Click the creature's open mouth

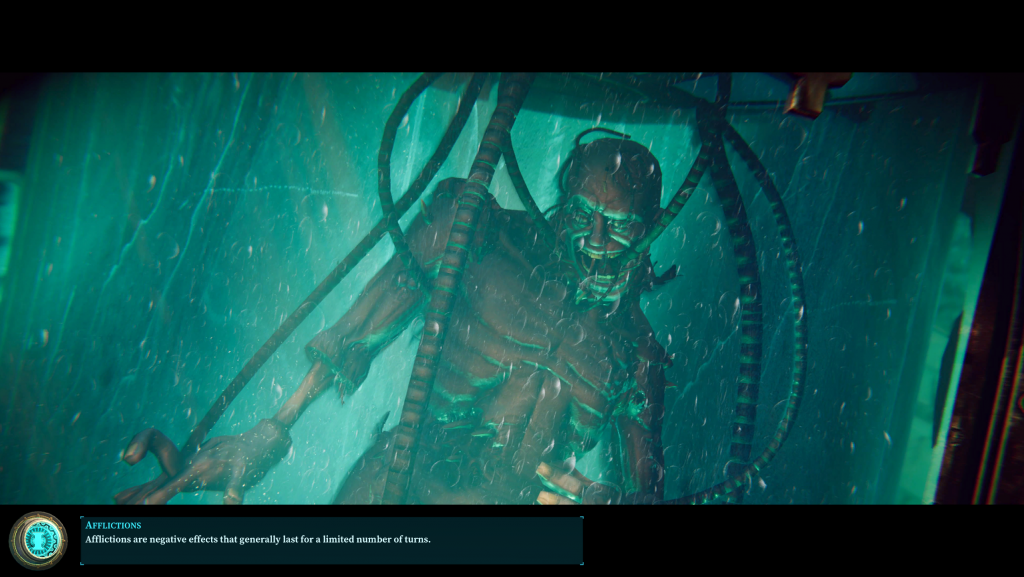tap(603, 263)
